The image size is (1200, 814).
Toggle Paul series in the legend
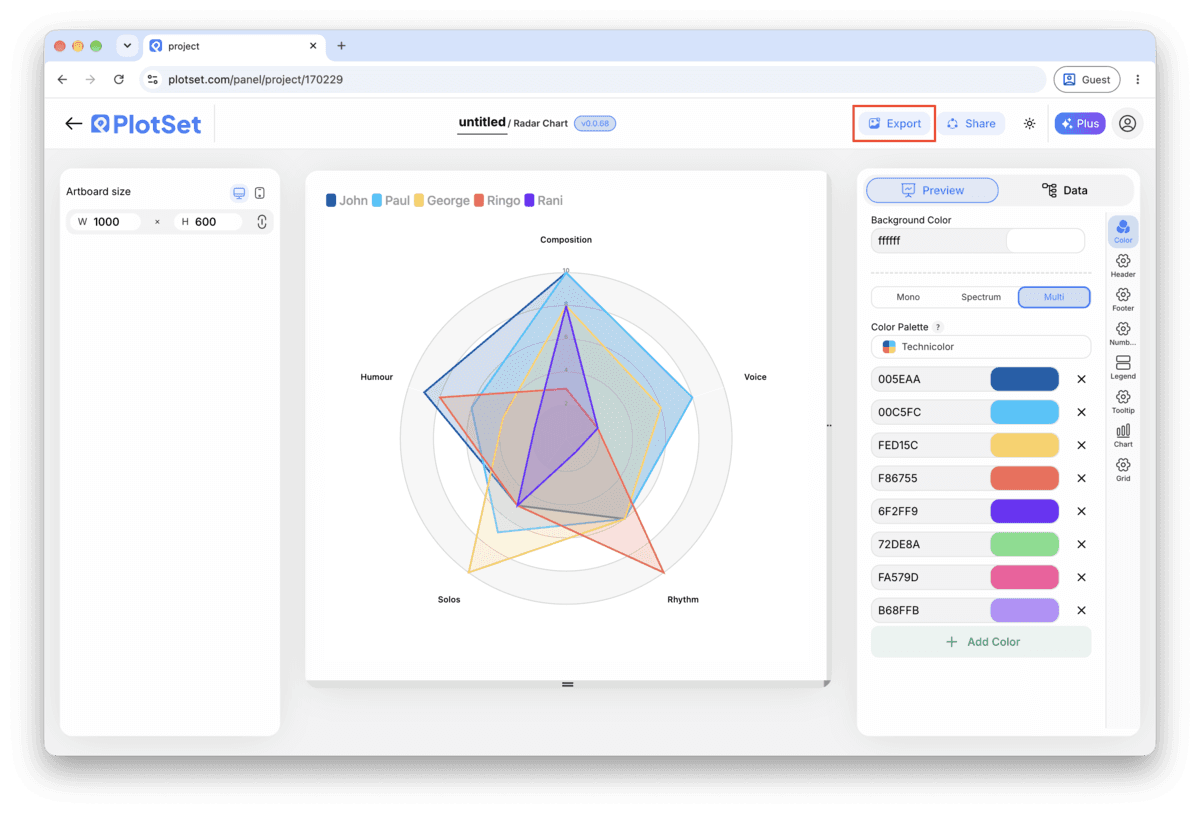pyautogui.click(x=391, y=200)
